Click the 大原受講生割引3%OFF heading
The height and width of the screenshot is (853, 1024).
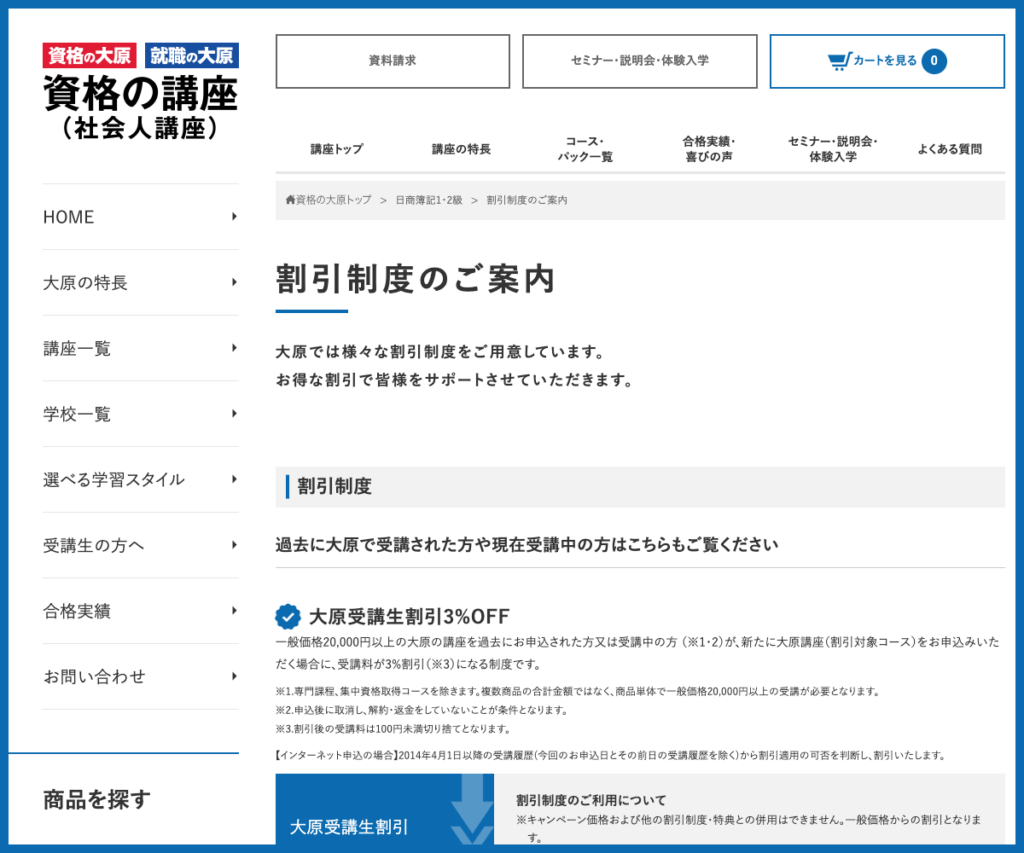[409, 616]
